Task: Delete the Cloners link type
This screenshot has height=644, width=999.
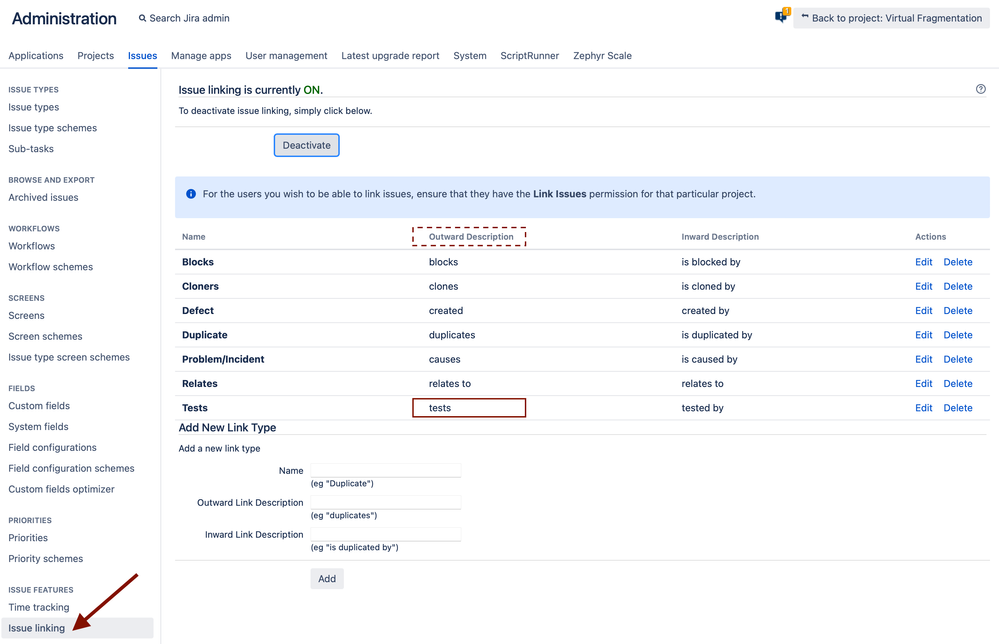Action: pyautogui.click(x=958, y=286)
